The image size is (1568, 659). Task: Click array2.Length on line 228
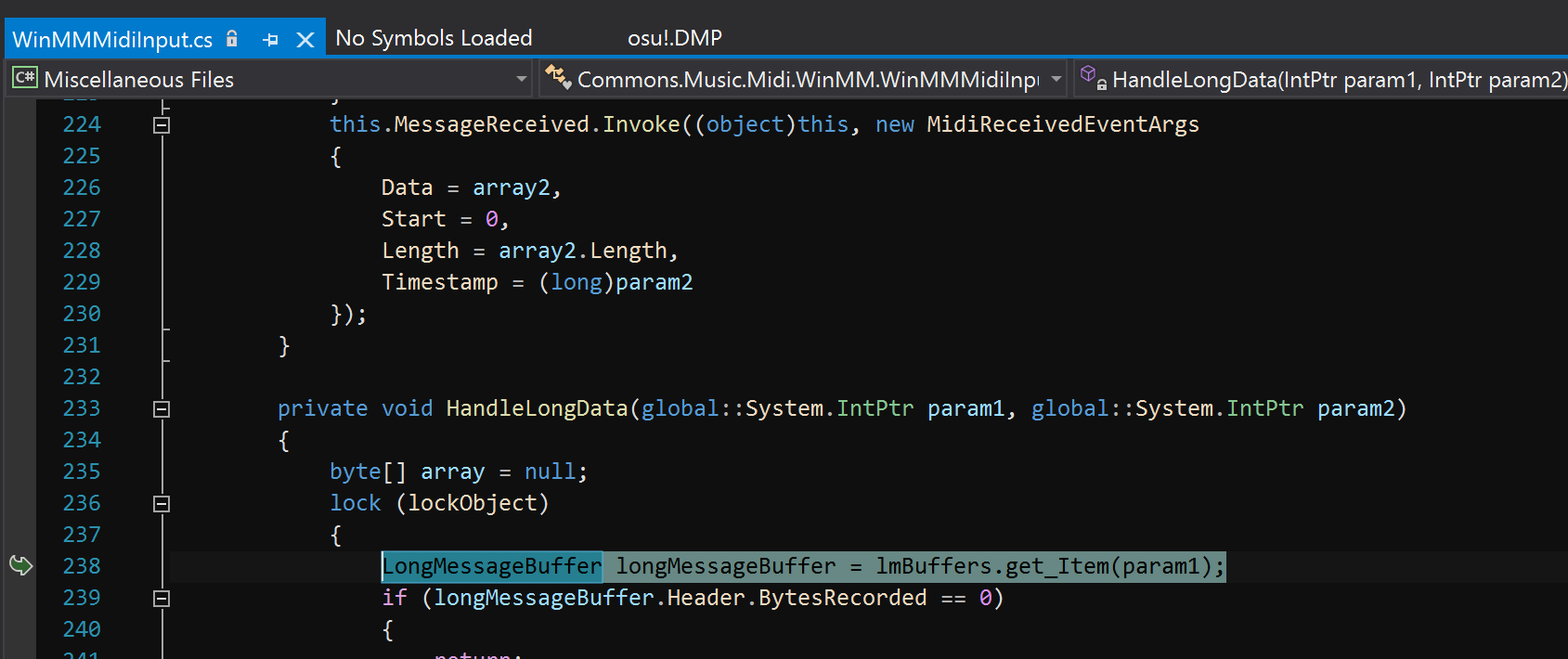tap(583, 251)
